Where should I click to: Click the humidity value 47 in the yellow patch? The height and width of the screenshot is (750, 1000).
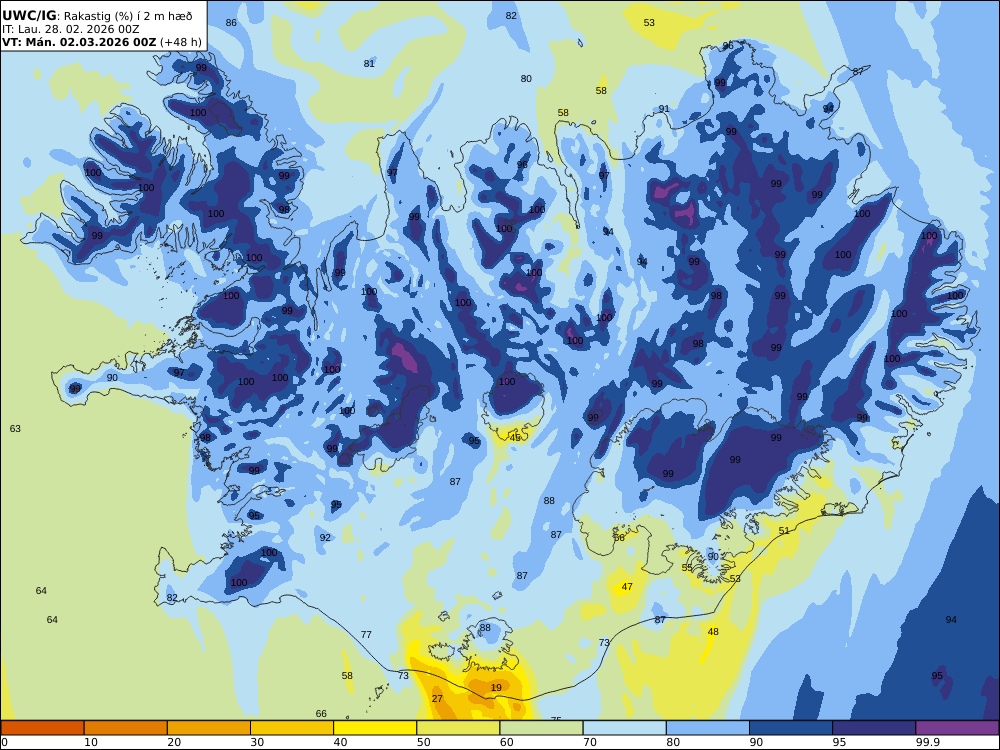pos(627,587)
